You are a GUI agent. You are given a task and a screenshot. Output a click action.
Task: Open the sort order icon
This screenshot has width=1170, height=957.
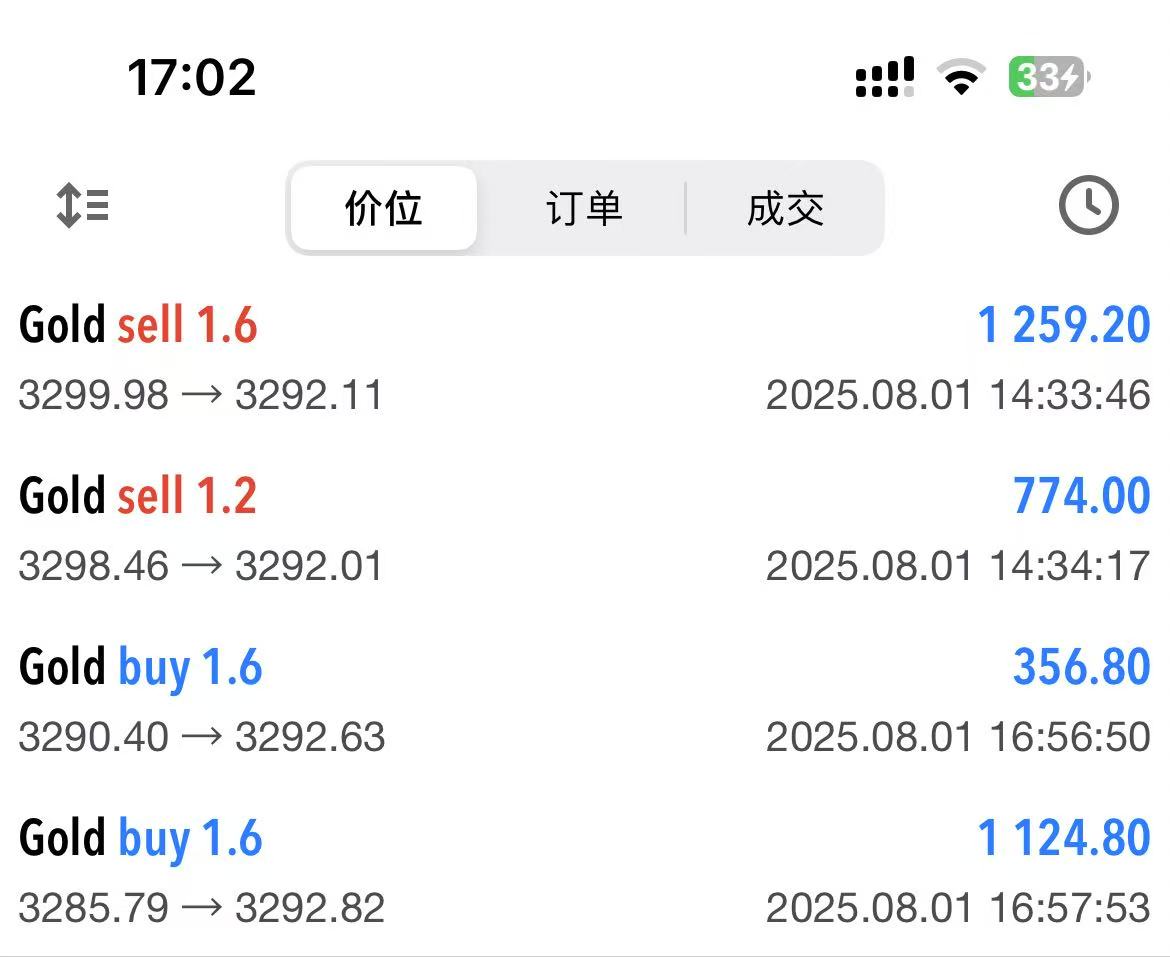point(83,205)
